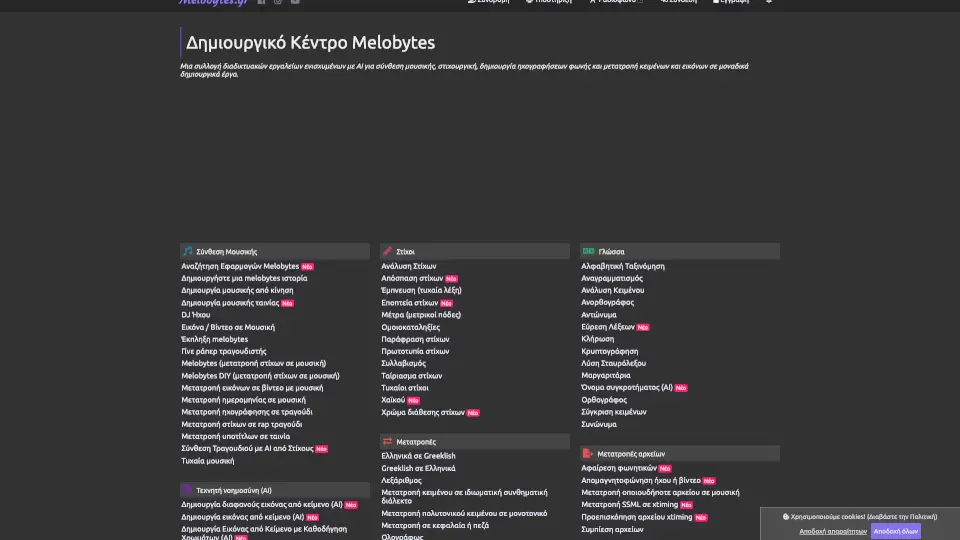960x540 pixels.
Task: Open Λύση Σταυρολέξου
Action: coord(613,364)
